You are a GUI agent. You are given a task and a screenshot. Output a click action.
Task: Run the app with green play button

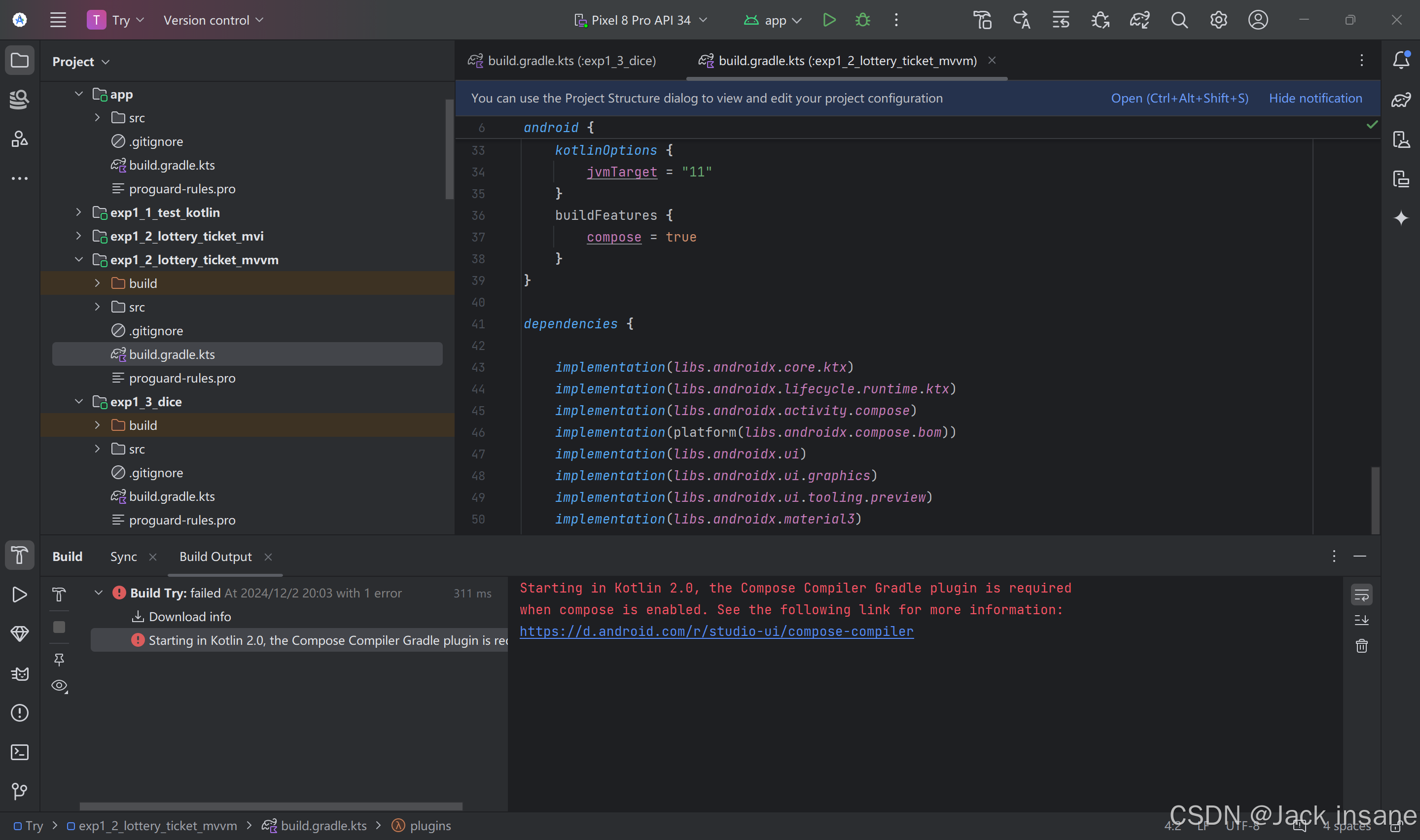pyautogui.click(x=828, y=20)
